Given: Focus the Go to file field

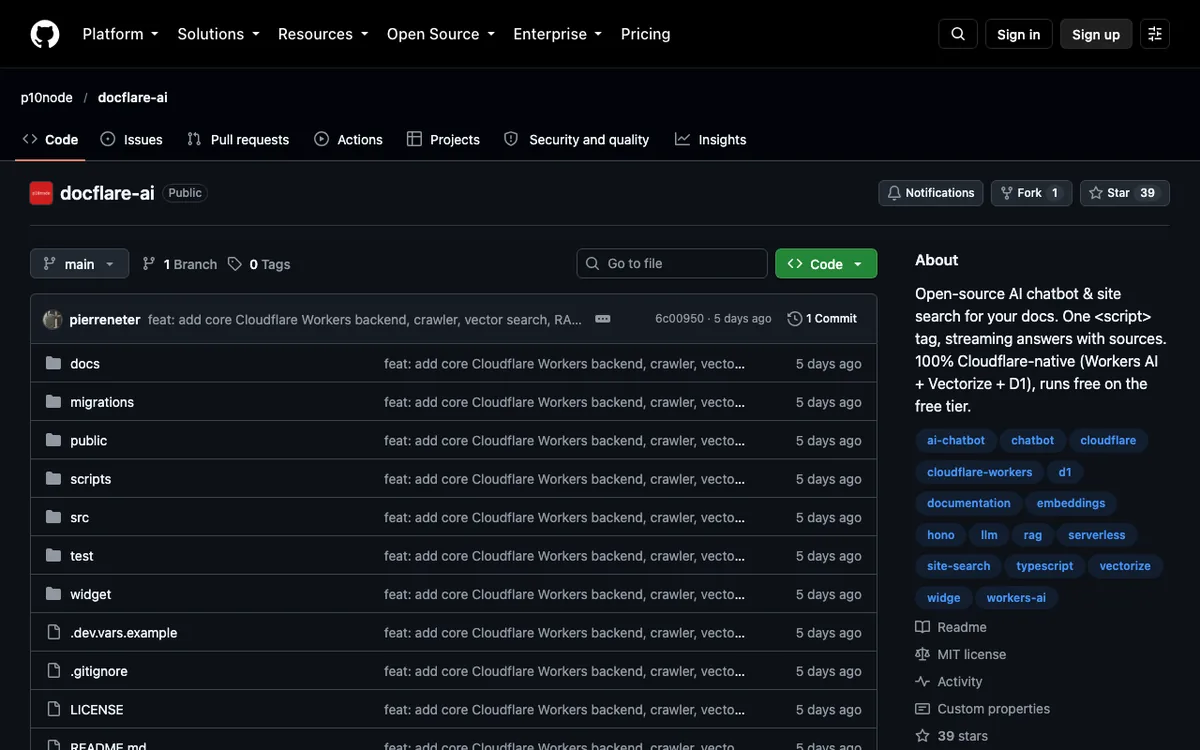Looking at the screenshot, I should coord(672,264).
